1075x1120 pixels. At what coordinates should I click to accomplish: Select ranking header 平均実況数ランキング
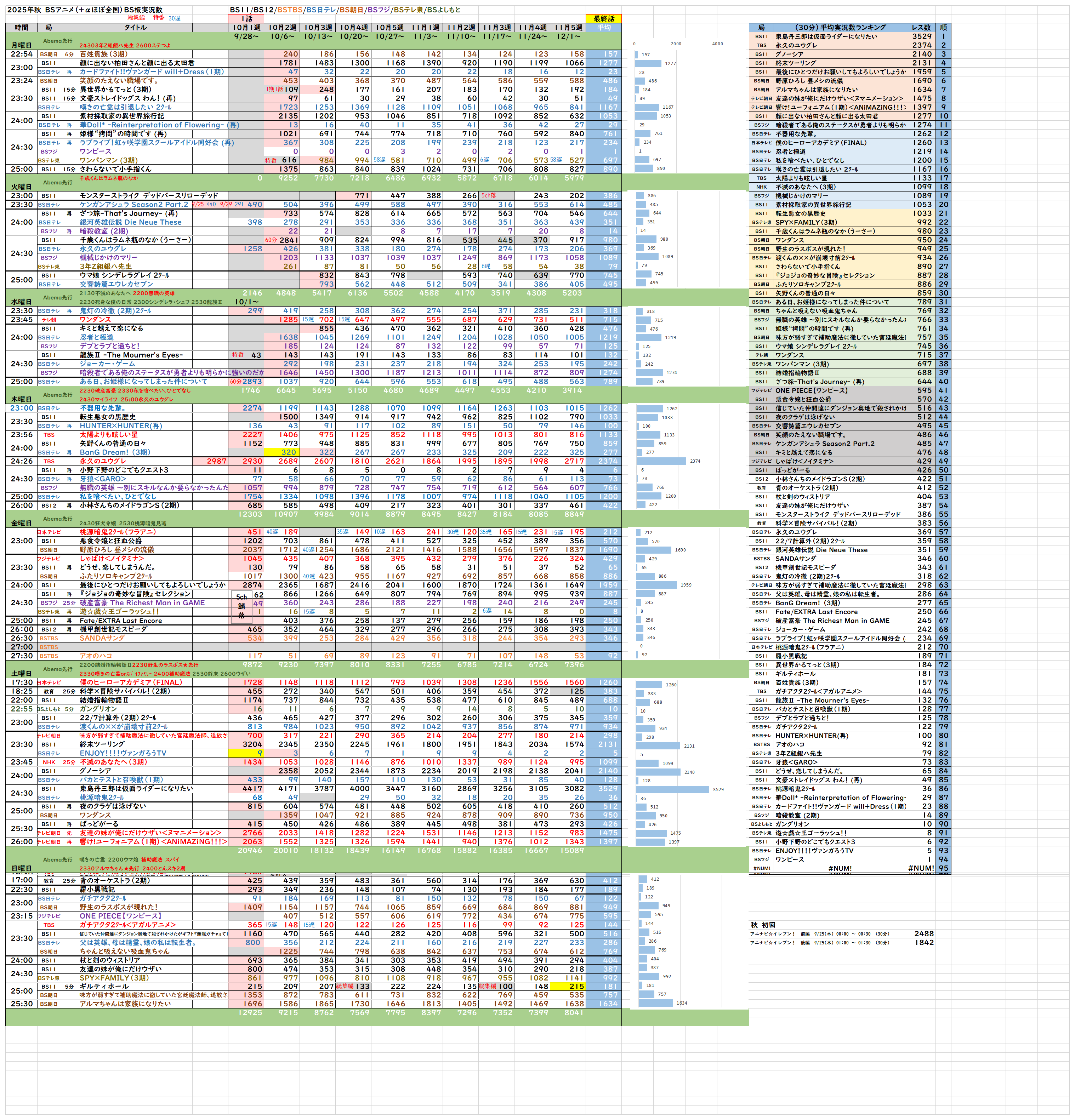click(x=840, y=27)
